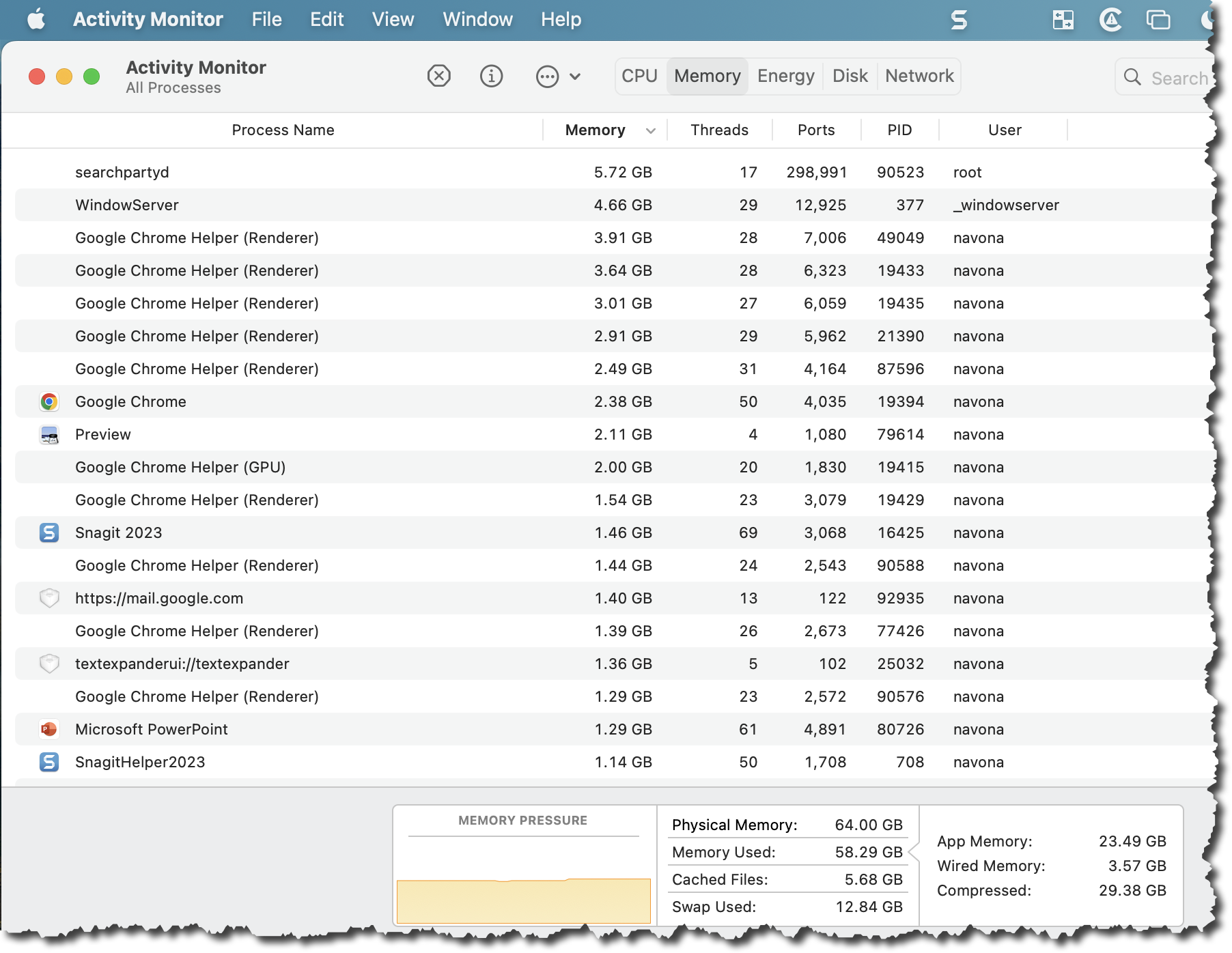Screen dimensions: 1232x953
Task: Open the Disk tab
Action: tap(850, 76)
